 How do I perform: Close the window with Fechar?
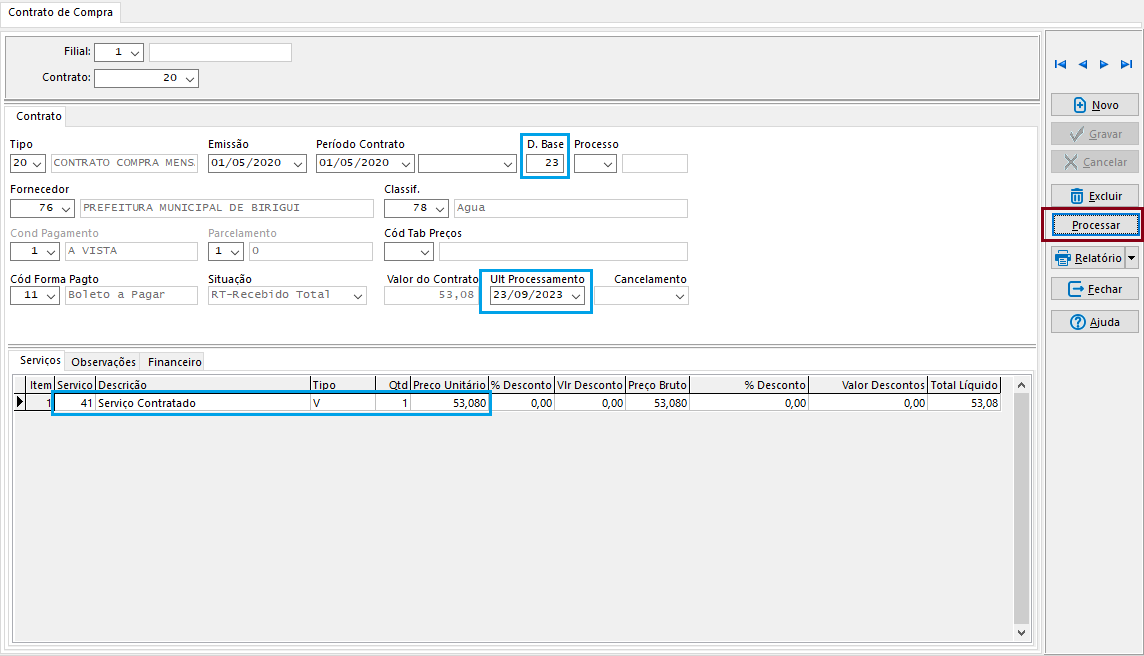point(1094,289)
